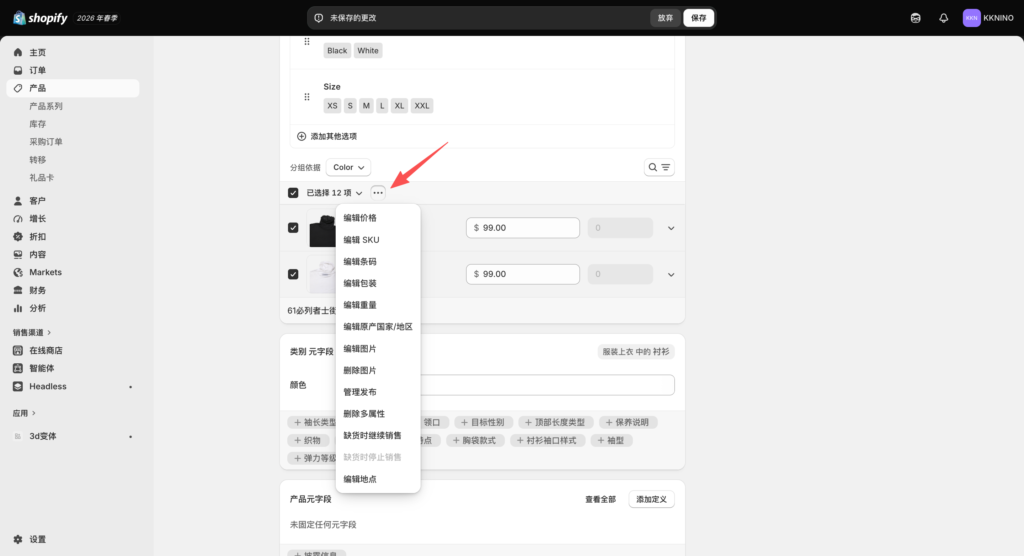Click the 添加定义 button

[x=651, y=499]
